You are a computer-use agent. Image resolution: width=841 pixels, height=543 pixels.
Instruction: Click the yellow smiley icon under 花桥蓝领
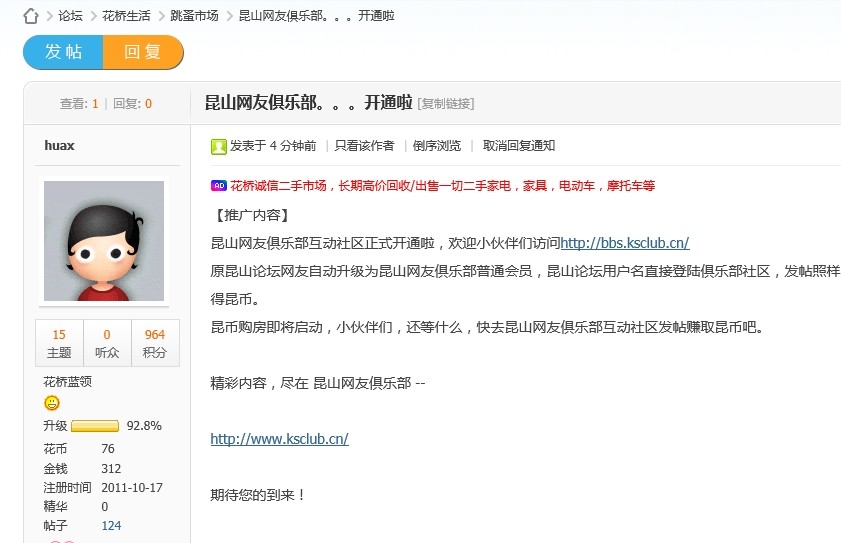tap(52, 403)
